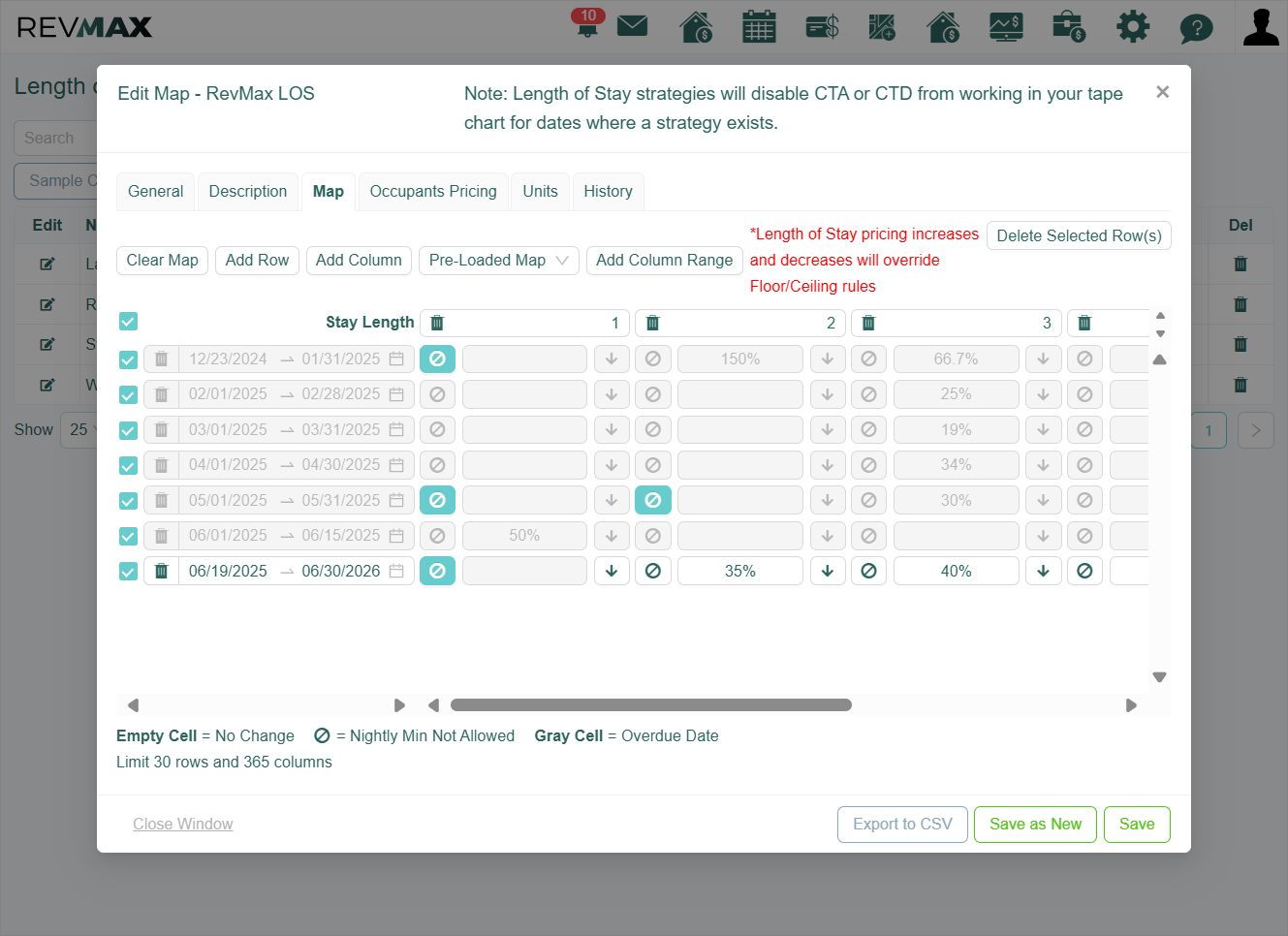
Task: Open the user profile icon
Action: [x=1261, y=26]
